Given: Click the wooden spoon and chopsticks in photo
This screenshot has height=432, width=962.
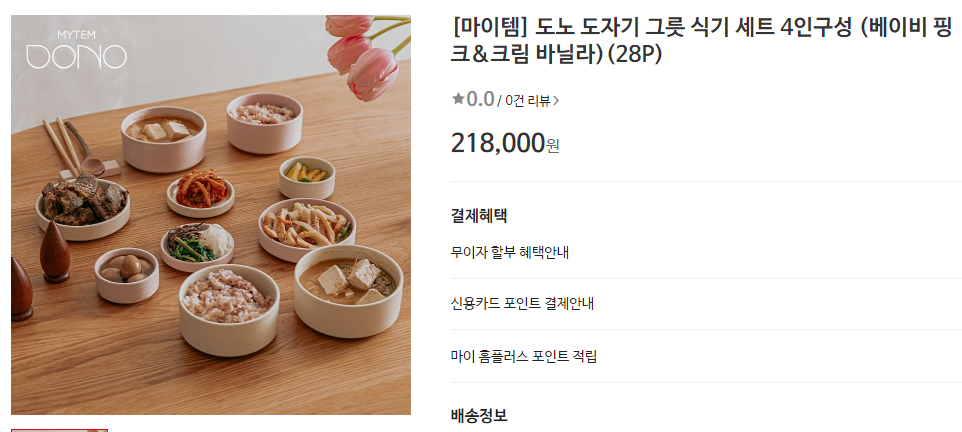Looking at the screenshot, I should [x=74, y=147].
